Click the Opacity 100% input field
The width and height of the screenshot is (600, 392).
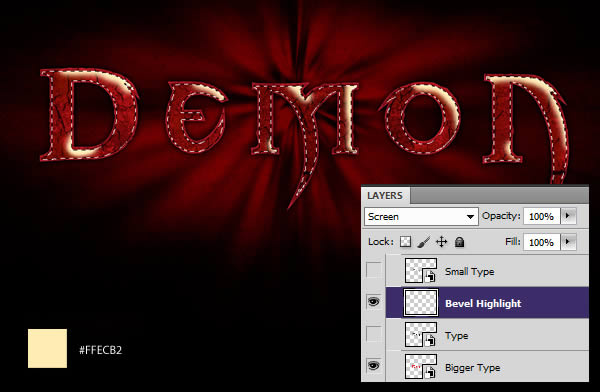(541, 216)
